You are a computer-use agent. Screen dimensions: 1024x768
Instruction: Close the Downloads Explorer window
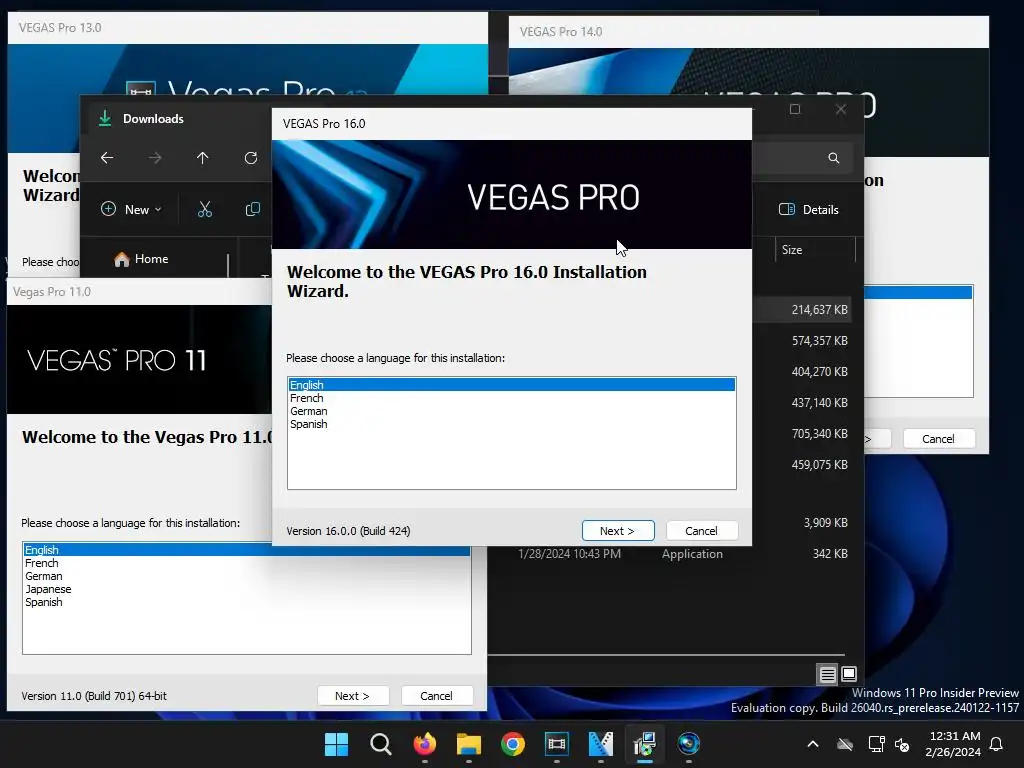[x=841, y=109]
